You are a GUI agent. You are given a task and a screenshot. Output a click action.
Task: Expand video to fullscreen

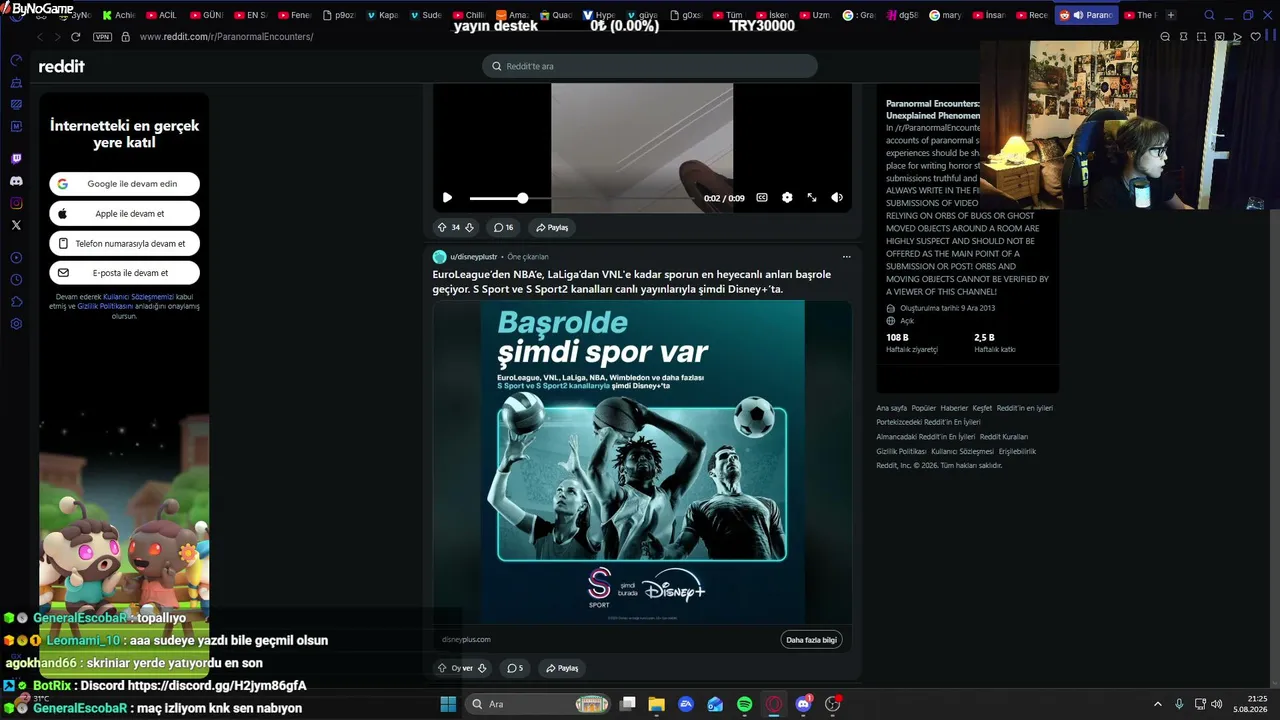pyautogui.click(x=812, y=198)
